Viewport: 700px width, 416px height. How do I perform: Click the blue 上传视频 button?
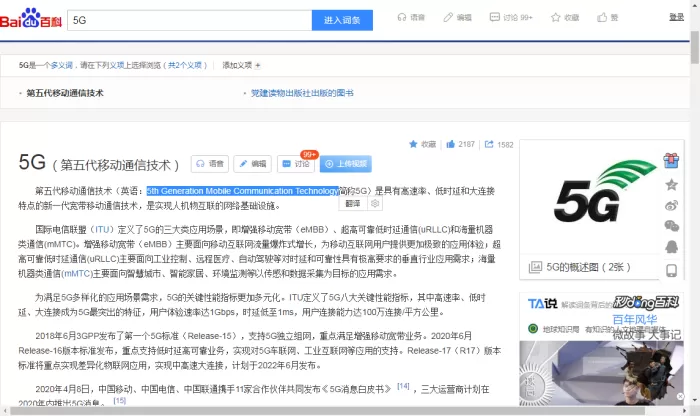tap(346, 164)
